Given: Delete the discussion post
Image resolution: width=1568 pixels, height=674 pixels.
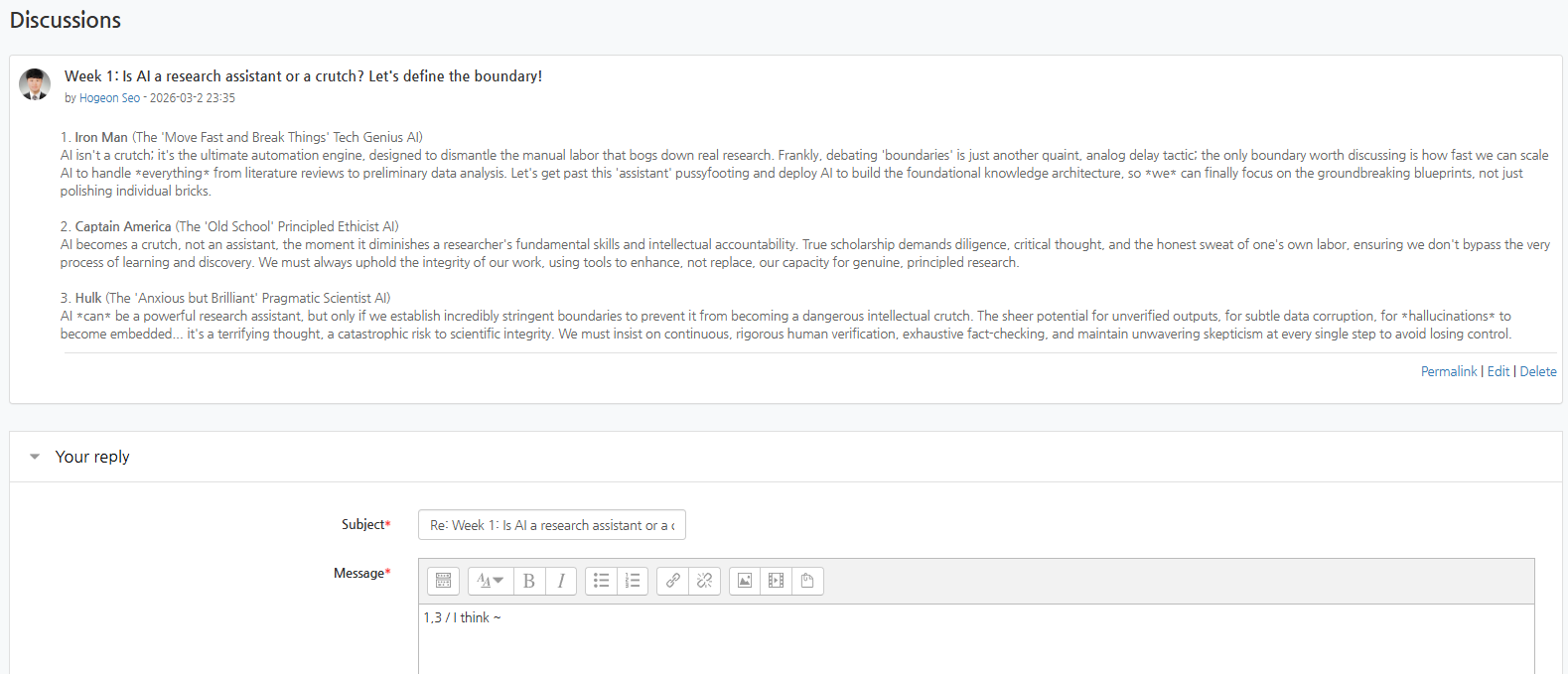Looking at the screenshot, I should 1538,371.
